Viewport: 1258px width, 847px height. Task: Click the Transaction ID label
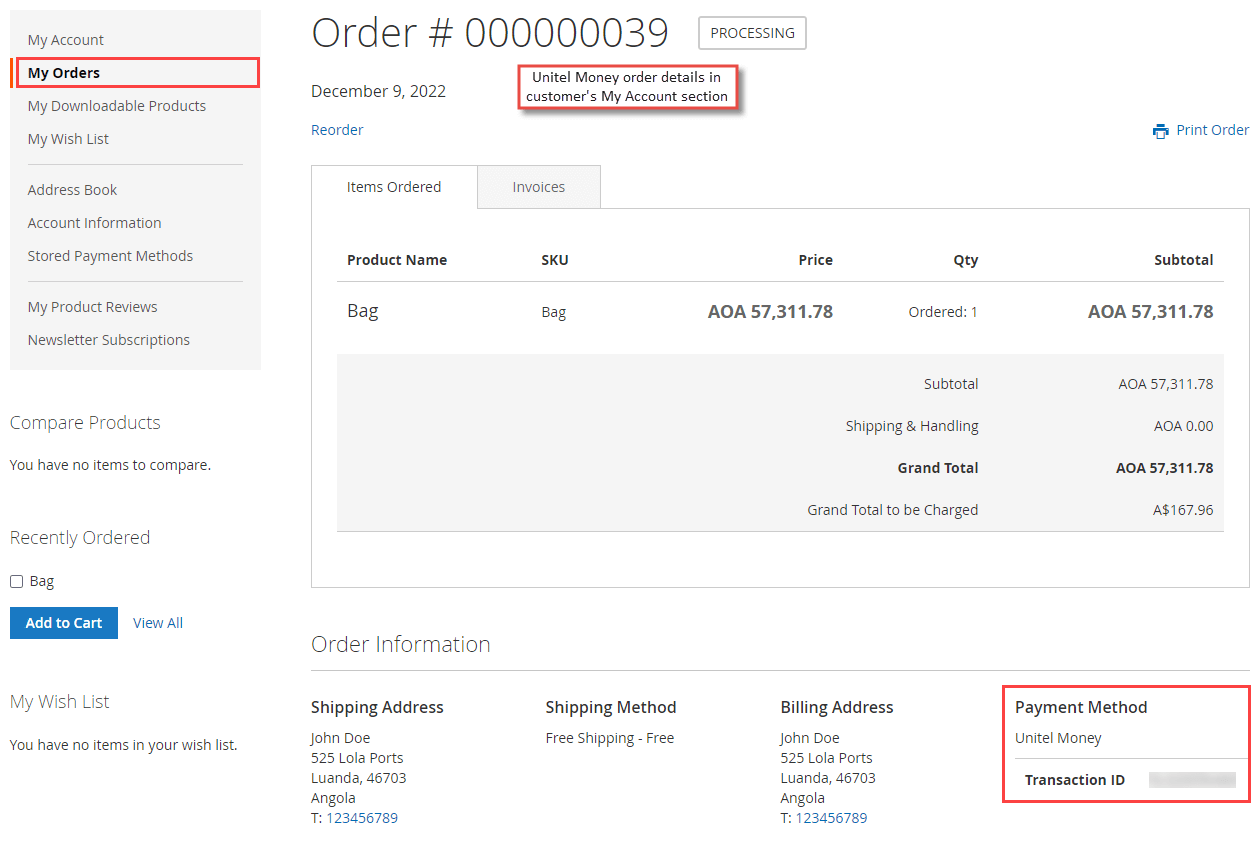pyautogui.click(x=1075, y=780)
